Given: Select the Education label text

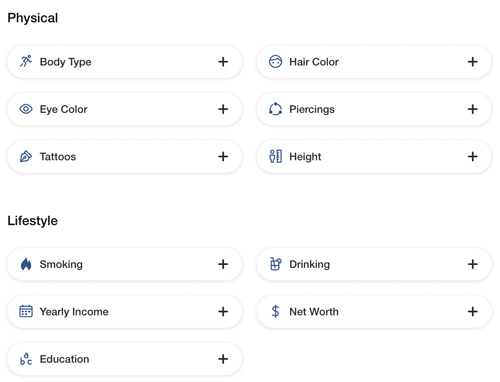Looking at the screenshot, I should (64, 359).
